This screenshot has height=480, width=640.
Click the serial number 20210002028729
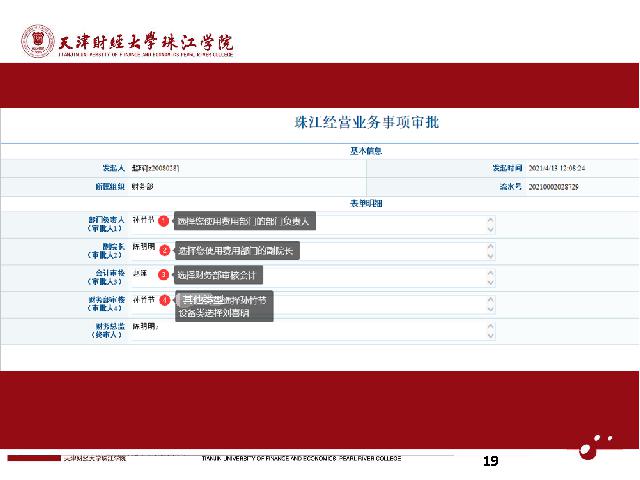click(553, 187)
